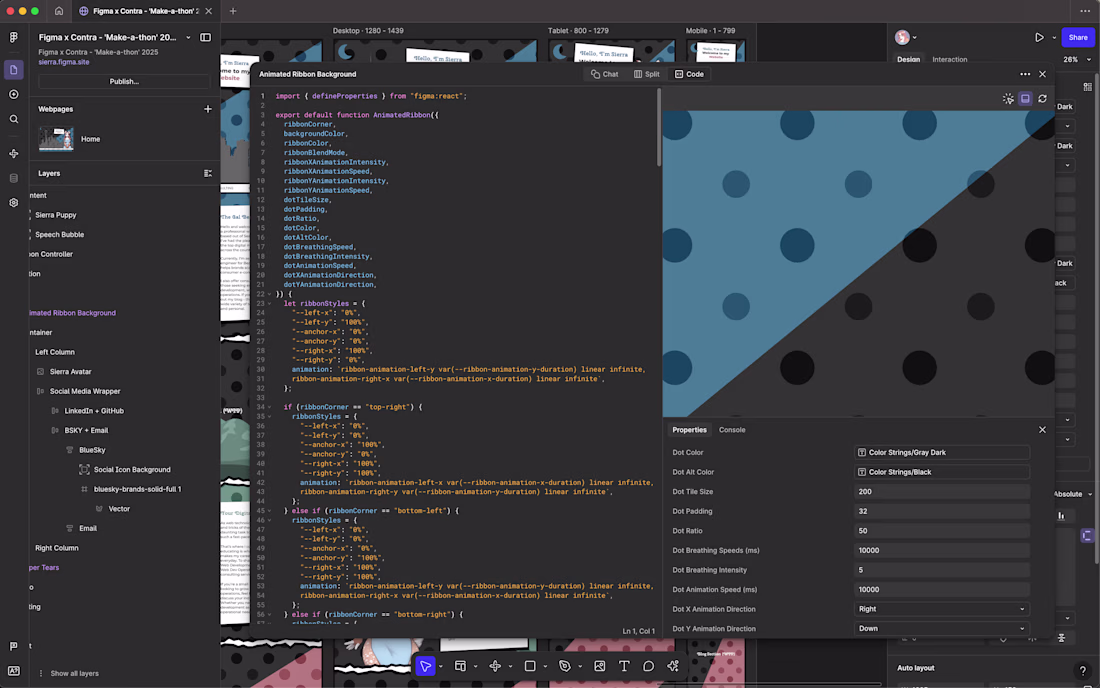Open Dot X Animation Direction dropdown

point(941,609)
